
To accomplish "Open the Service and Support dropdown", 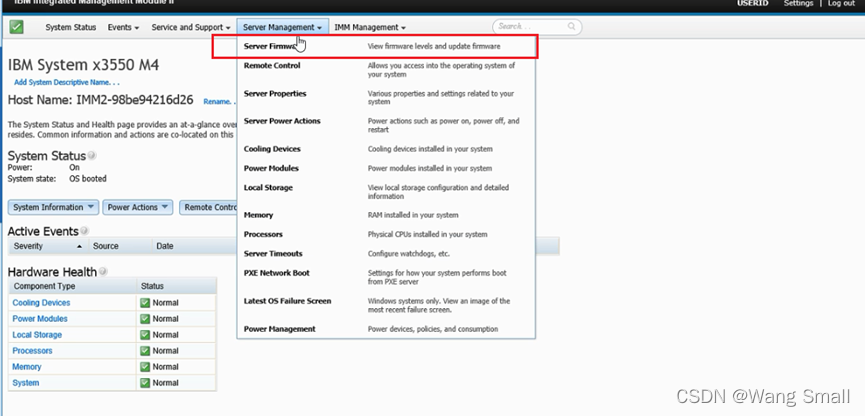I will [x=191, y=27].
